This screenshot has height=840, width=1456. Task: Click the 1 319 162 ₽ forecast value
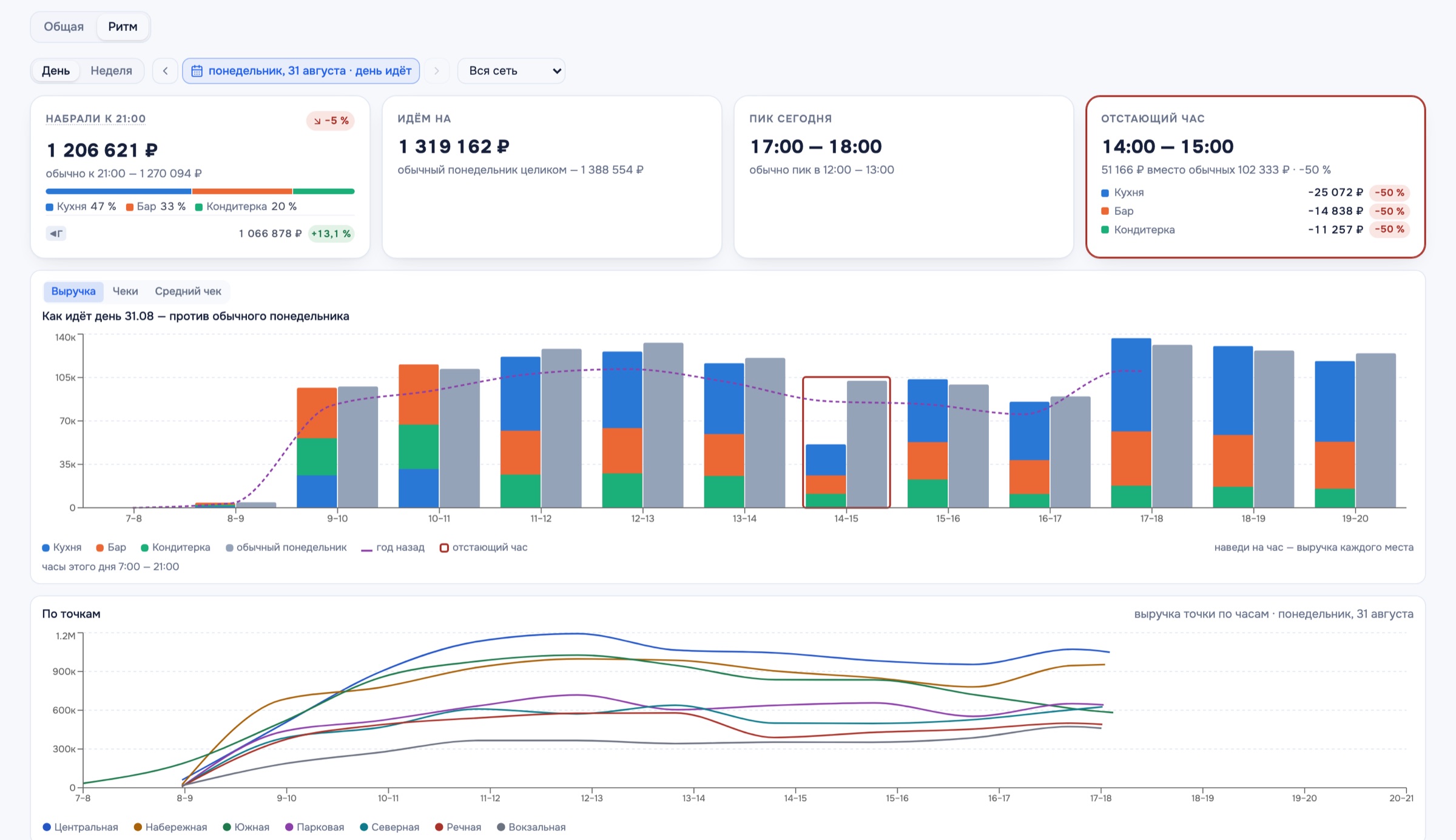coord(454,146)
